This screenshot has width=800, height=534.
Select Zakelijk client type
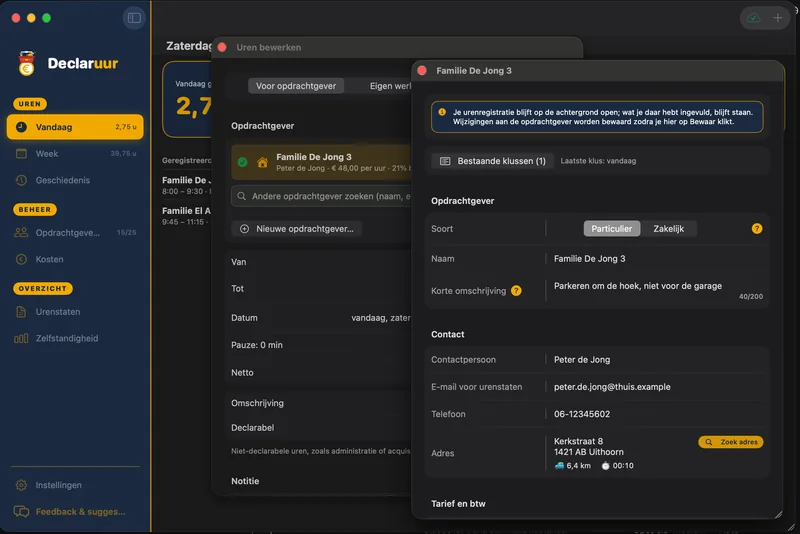coord(668,228)
